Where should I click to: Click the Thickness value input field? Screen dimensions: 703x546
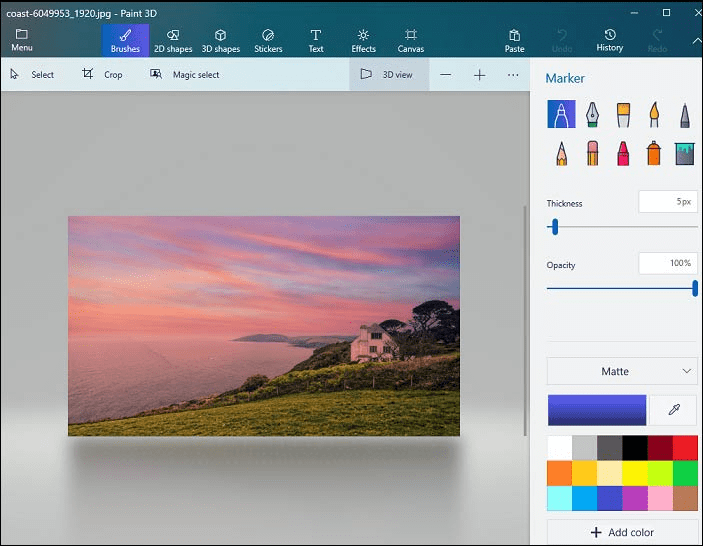coord(668,202)
